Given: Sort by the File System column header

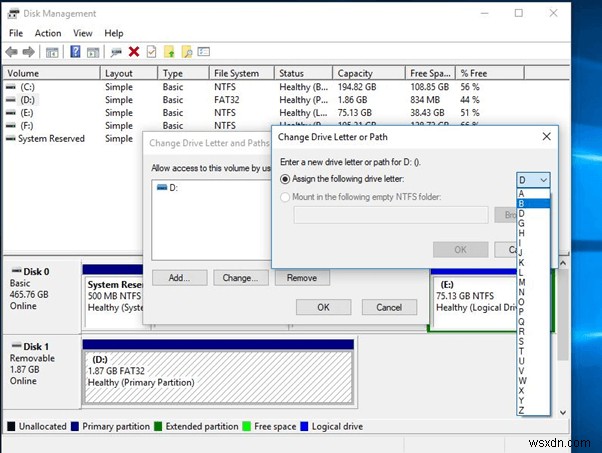Looking at the screenshot, I should point(242,73).
